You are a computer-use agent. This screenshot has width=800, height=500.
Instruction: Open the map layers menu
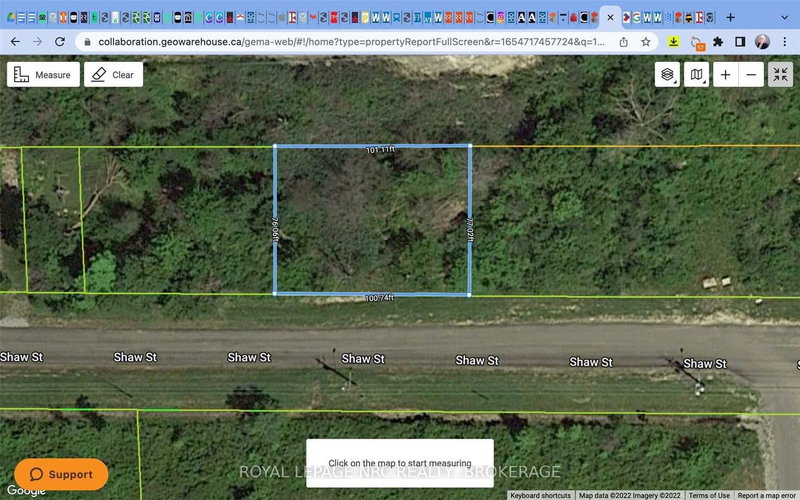(x=668, y=75)
